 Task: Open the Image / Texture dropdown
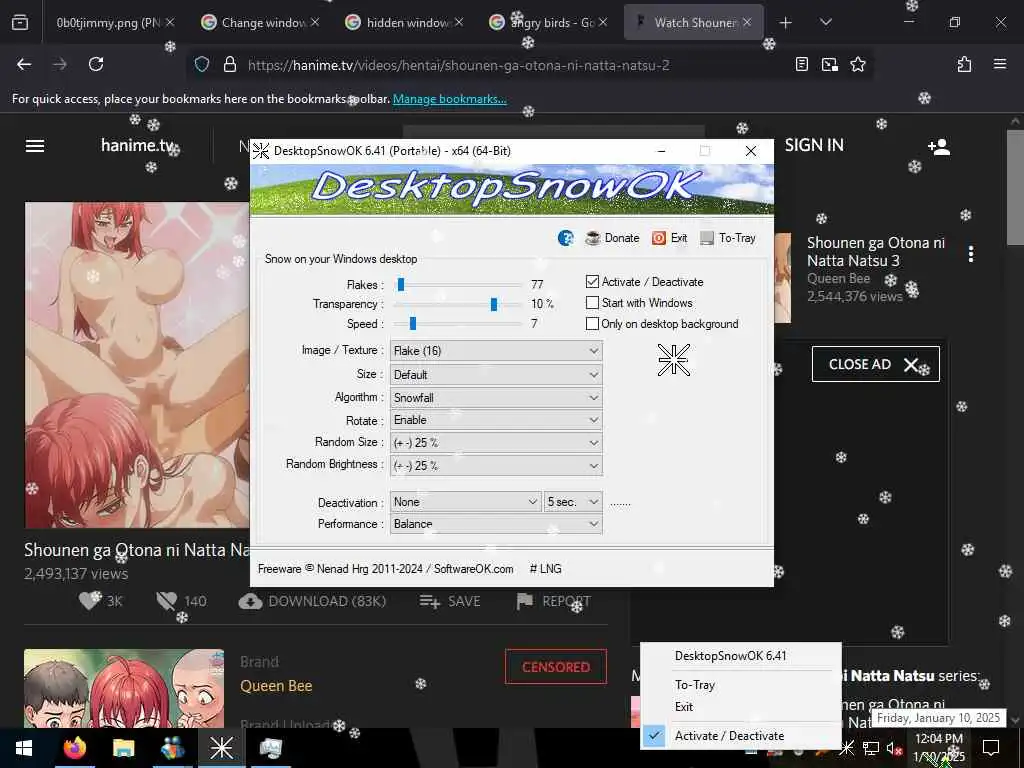click(x=496, y=351)
